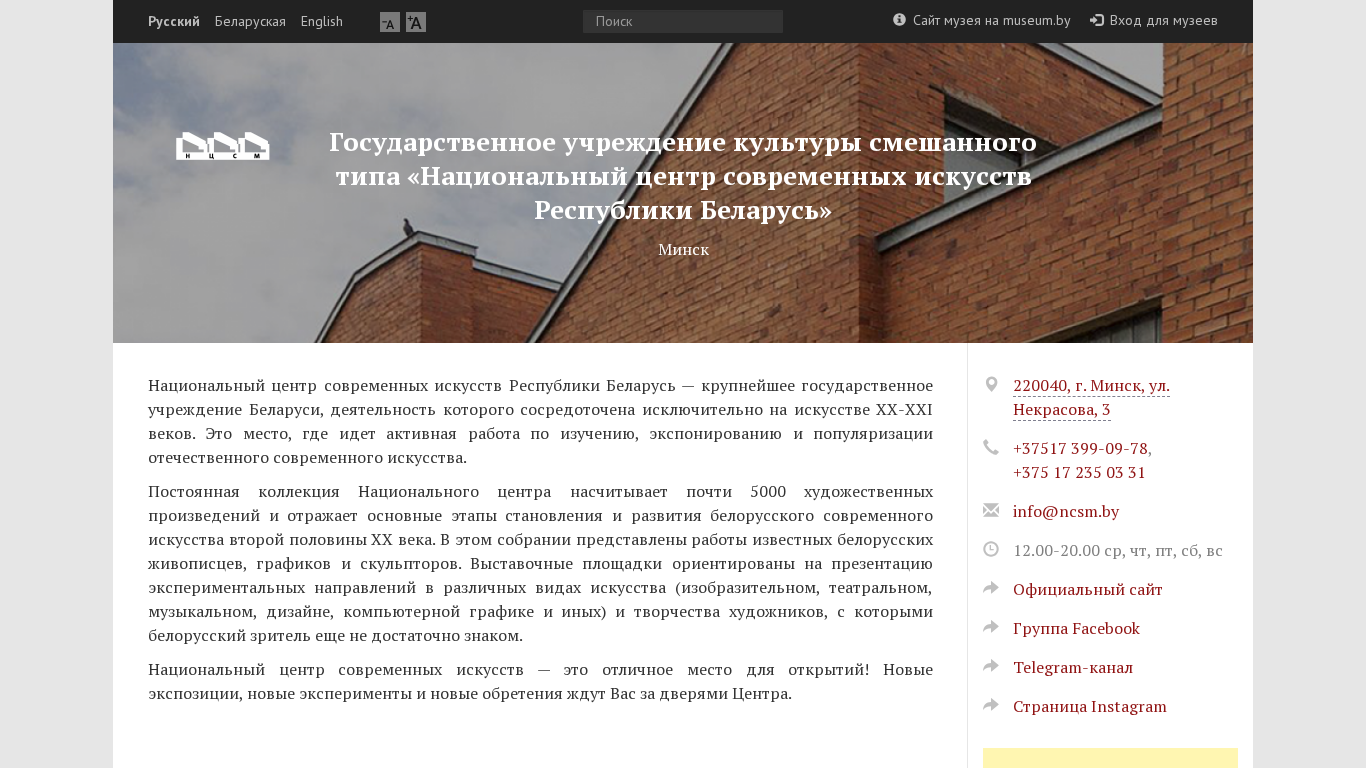
Task: Click the first paragraph starting Национальный центр
Action: pos(540,421)
